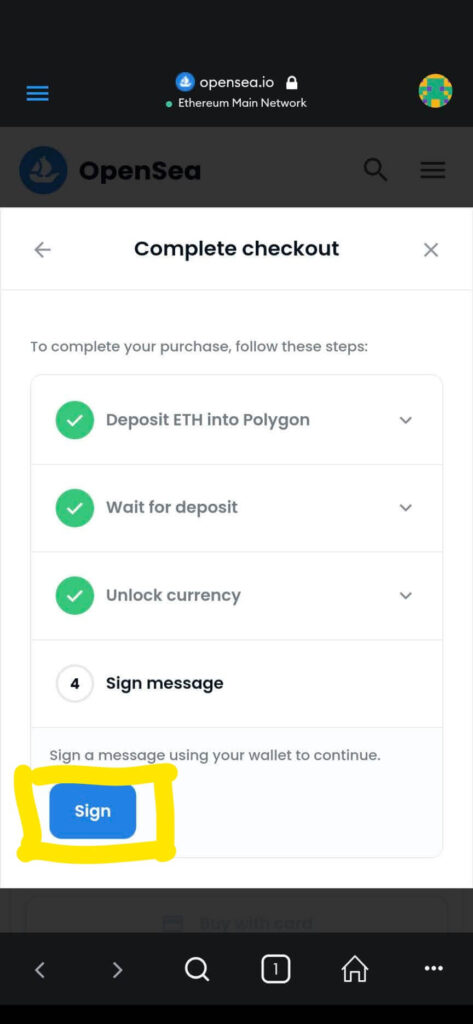Screen dimensions: 473x1024
Task: Tap the Ethereum Main Network indicator
Action: click(x=236, y=103)
